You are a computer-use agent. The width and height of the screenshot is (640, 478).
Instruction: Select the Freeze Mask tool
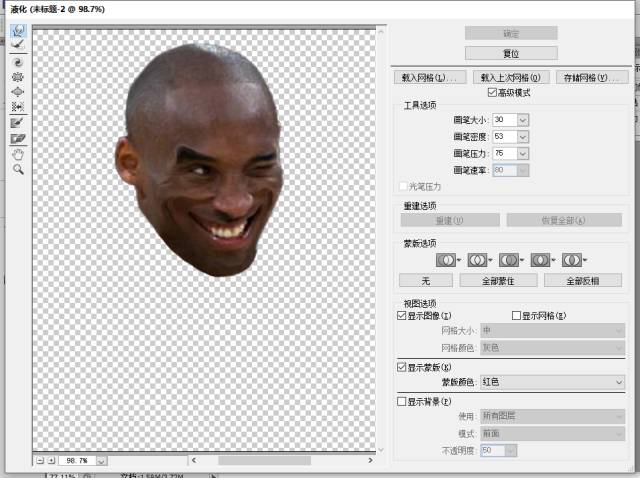point(18,123)
